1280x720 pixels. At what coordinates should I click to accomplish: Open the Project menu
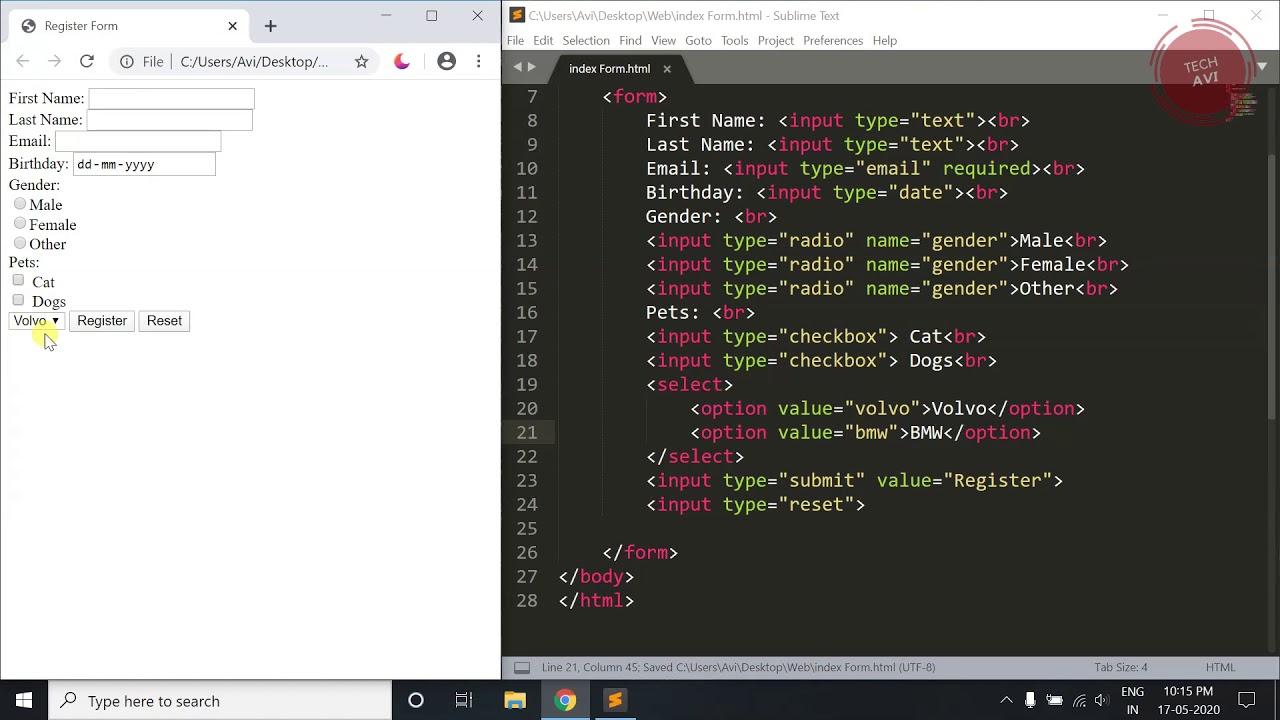click(x=776, y=40)
